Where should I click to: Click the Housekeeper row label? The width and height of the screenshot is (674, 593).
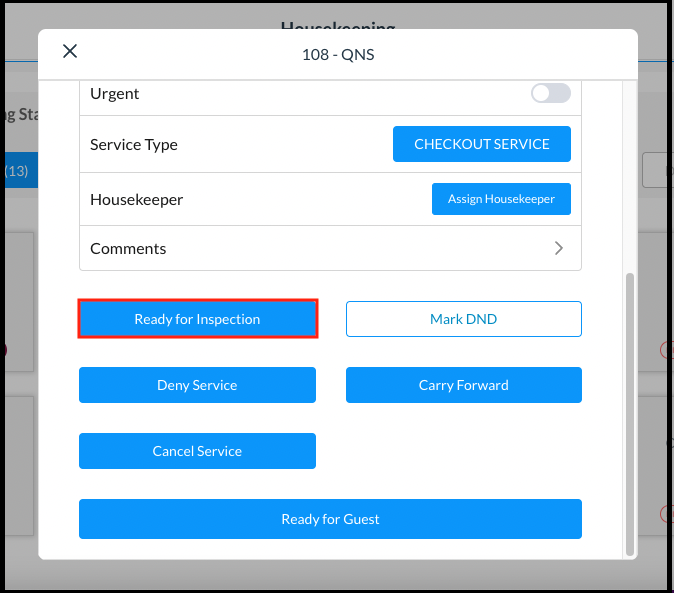(x=137, y=199)
